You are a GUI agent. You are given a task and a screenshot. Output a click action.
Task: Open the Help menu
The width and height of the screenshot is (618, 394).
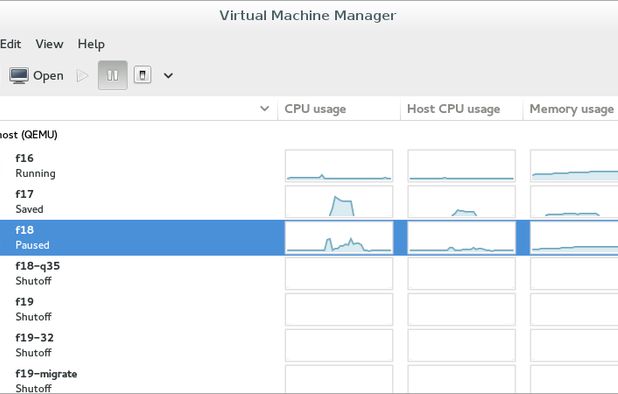click(x=91, y=44)
